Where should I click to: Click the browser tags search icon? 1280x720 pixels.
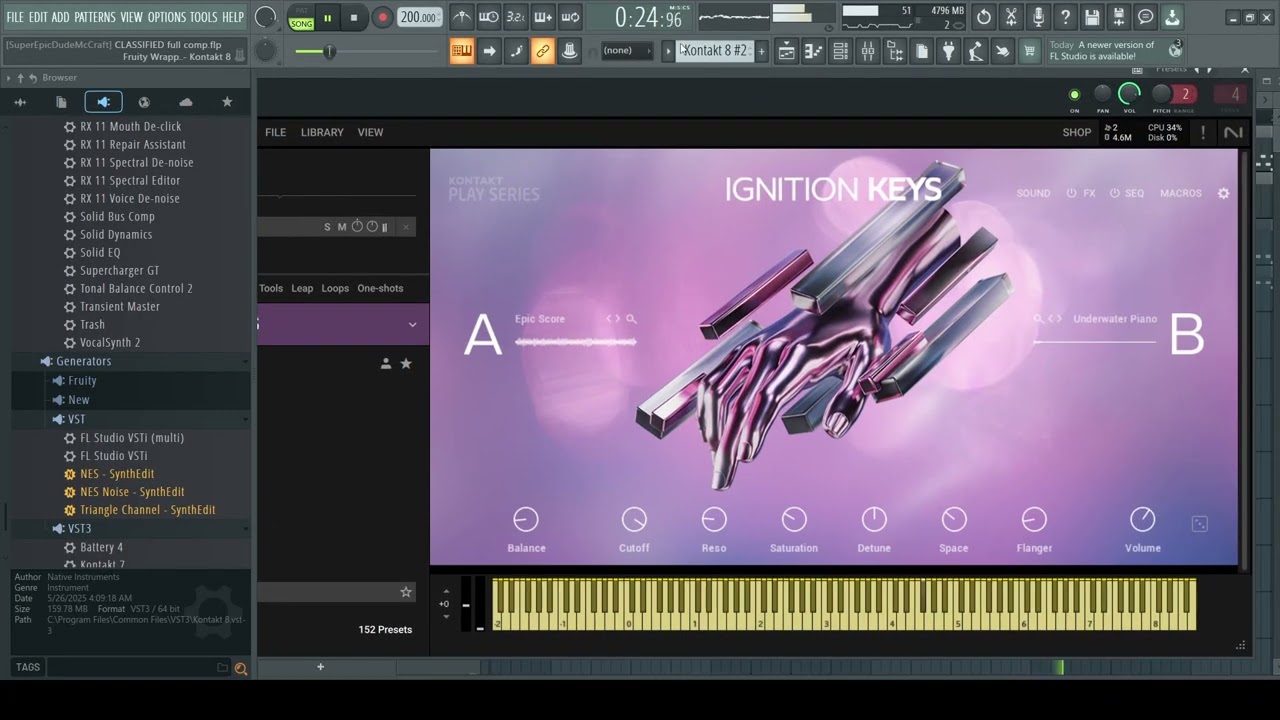tap(240, 668)
